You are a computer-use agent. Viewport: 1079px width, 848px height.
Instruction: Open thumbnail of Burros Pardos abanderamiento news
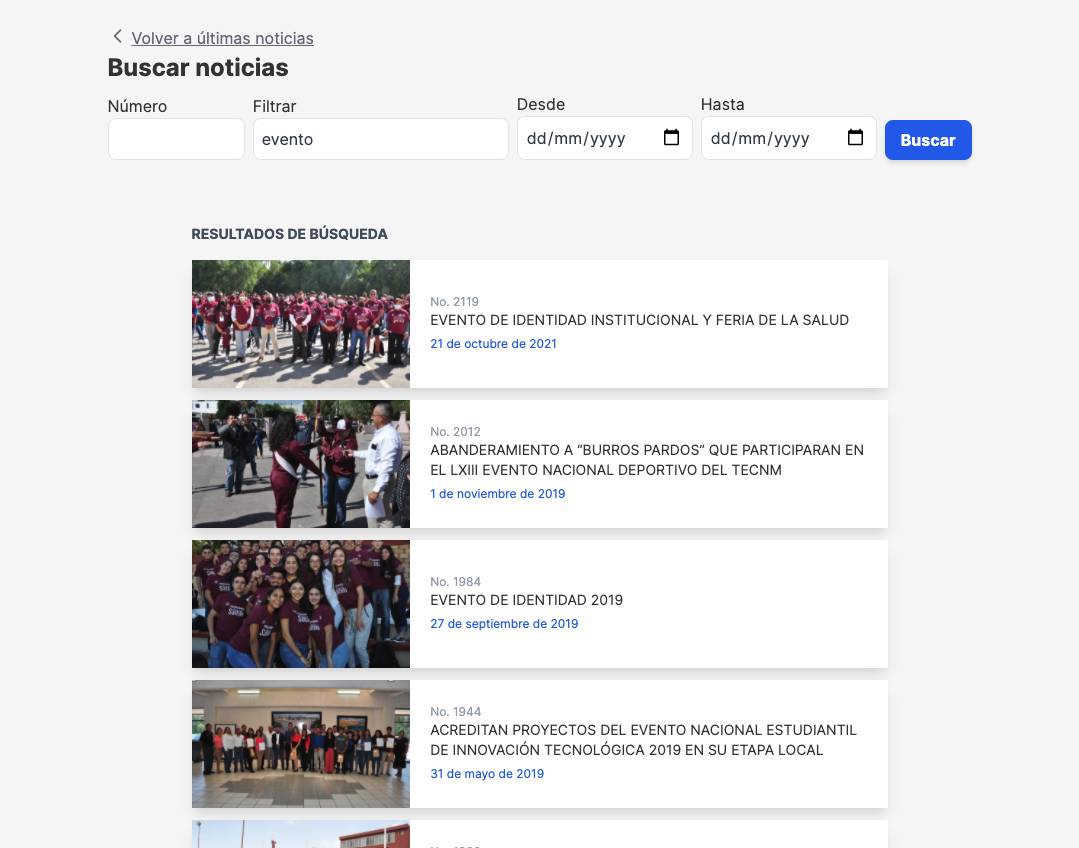301,464
